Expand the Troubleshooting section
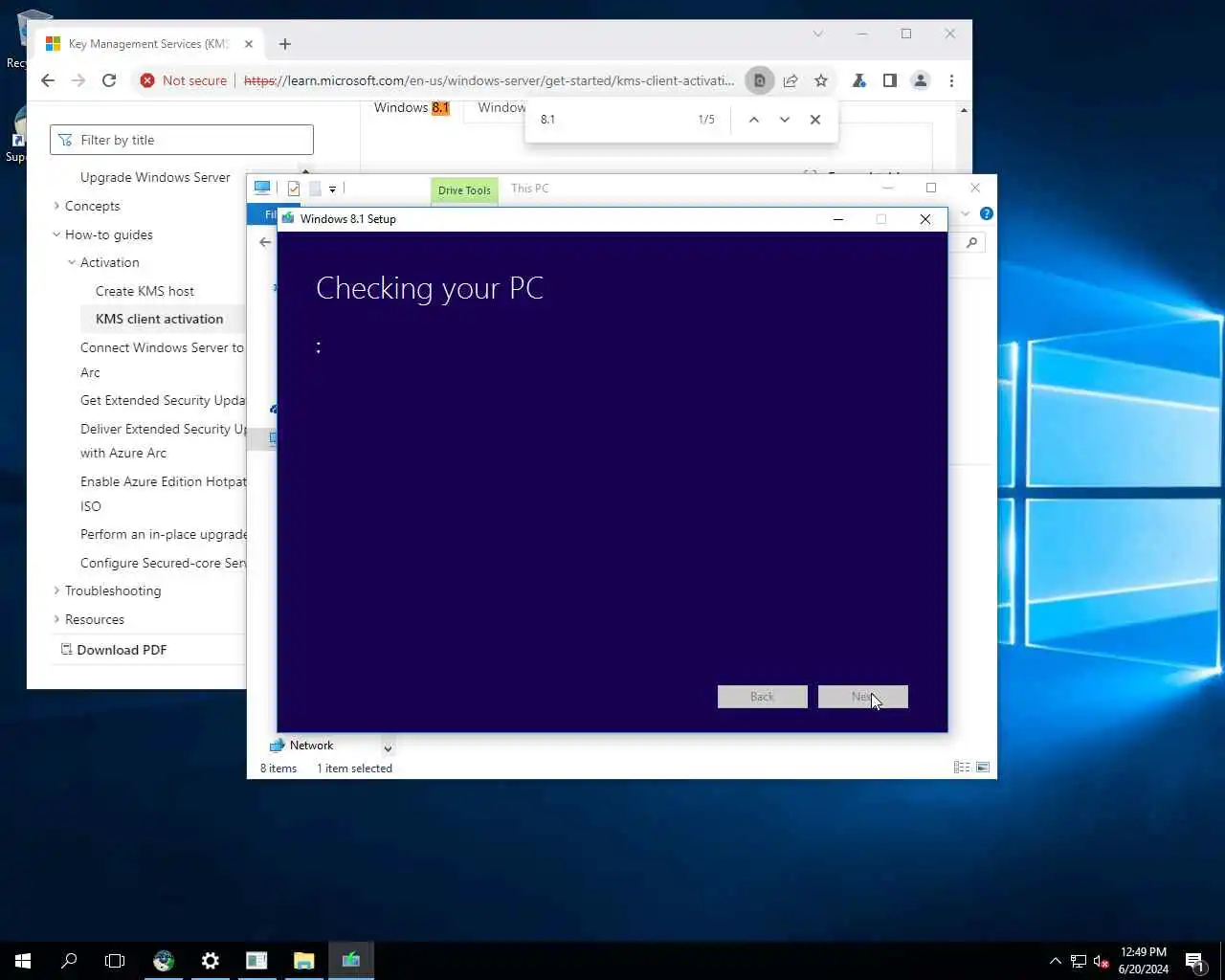This screenshot has height=980, width=1225. (56, 590)
